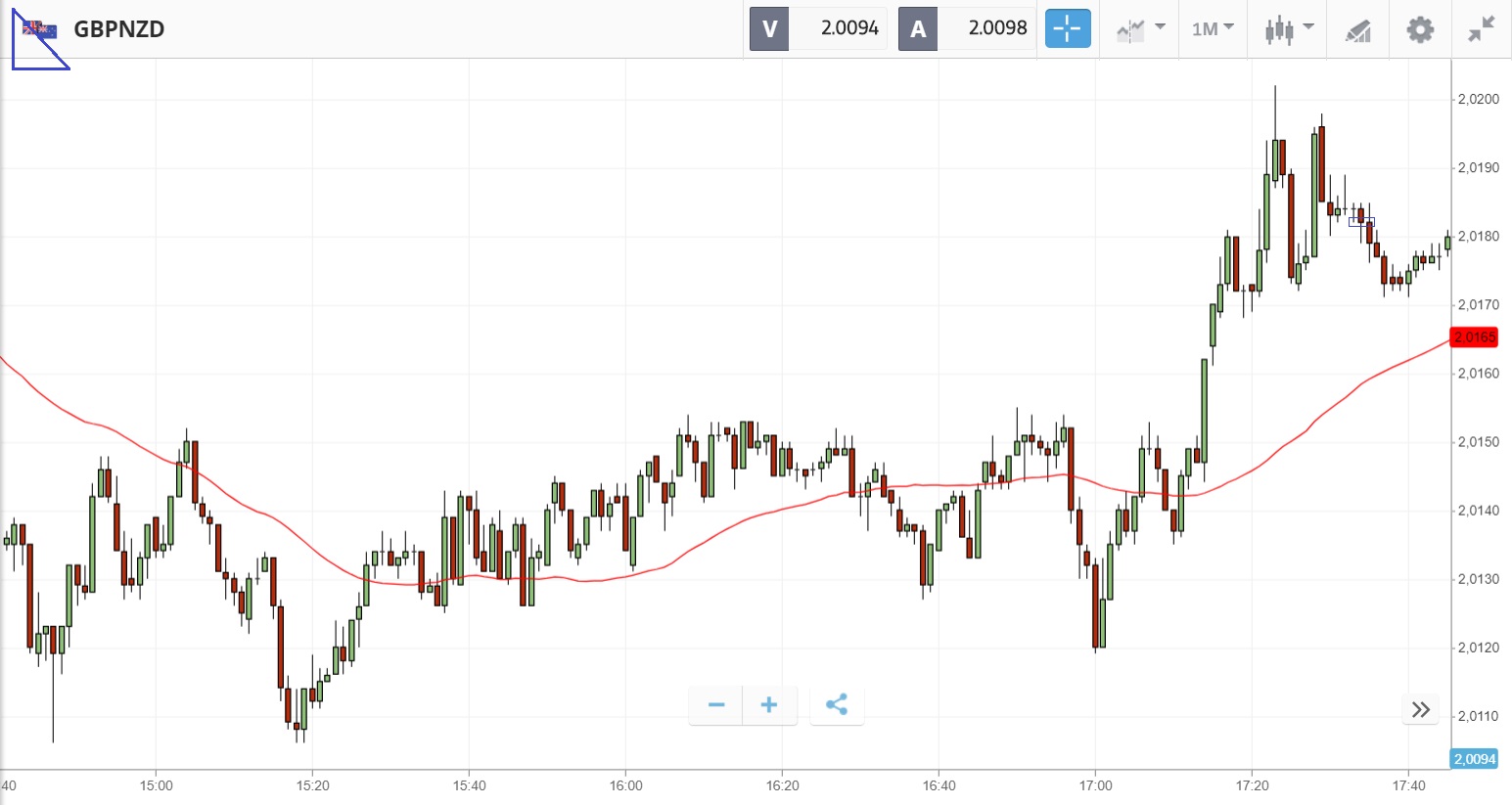Viewport: 1512px width, 805px height.
Task: Zoom in chart with plus button
Action: click(769, 705)
